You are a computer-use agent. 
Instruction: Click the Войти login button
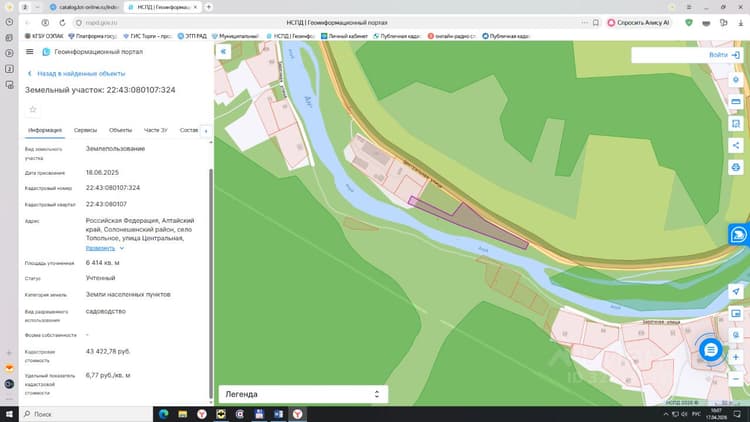click(724, 55)
